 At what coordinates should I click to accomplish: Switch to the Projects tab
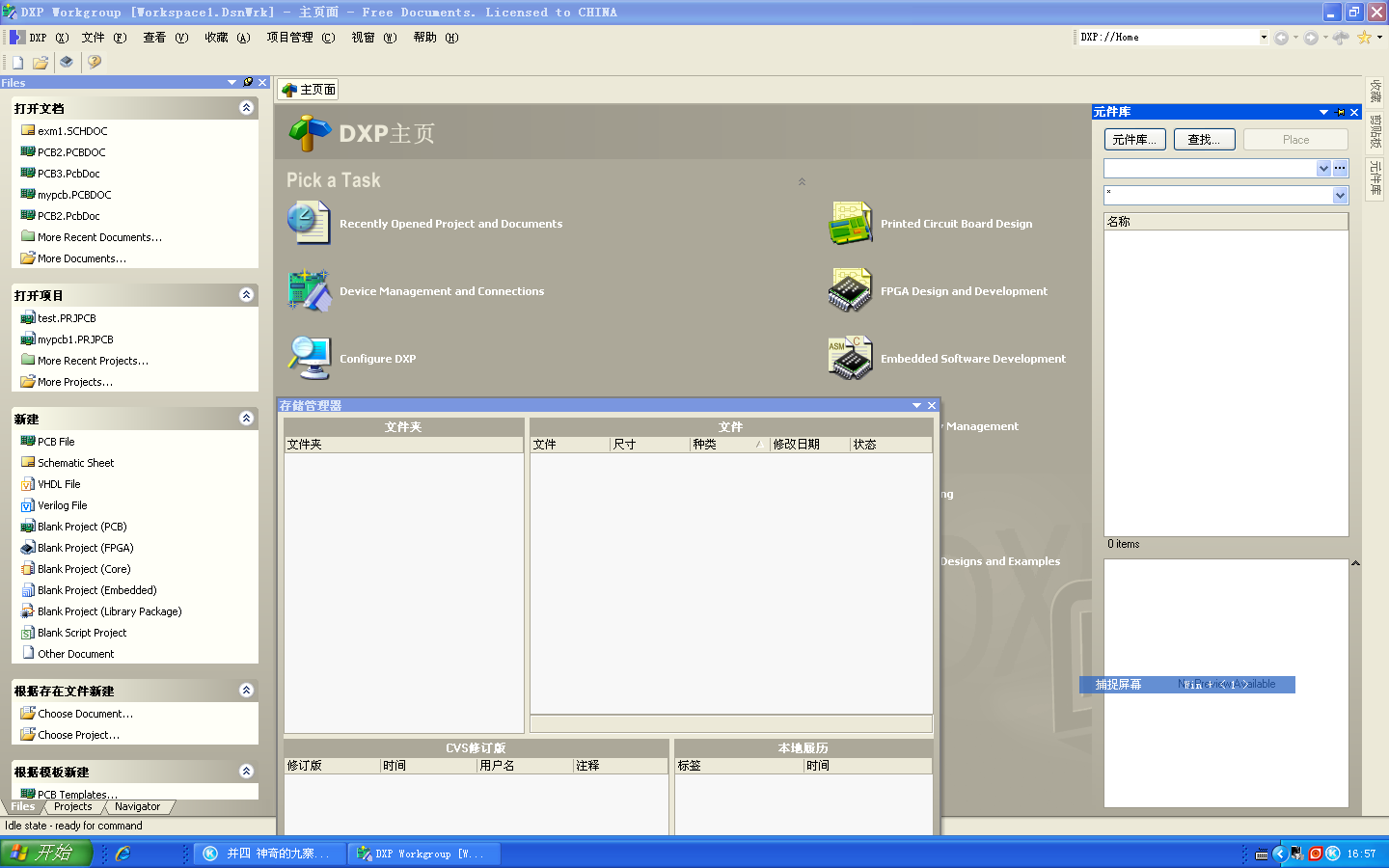pos(73,807)
